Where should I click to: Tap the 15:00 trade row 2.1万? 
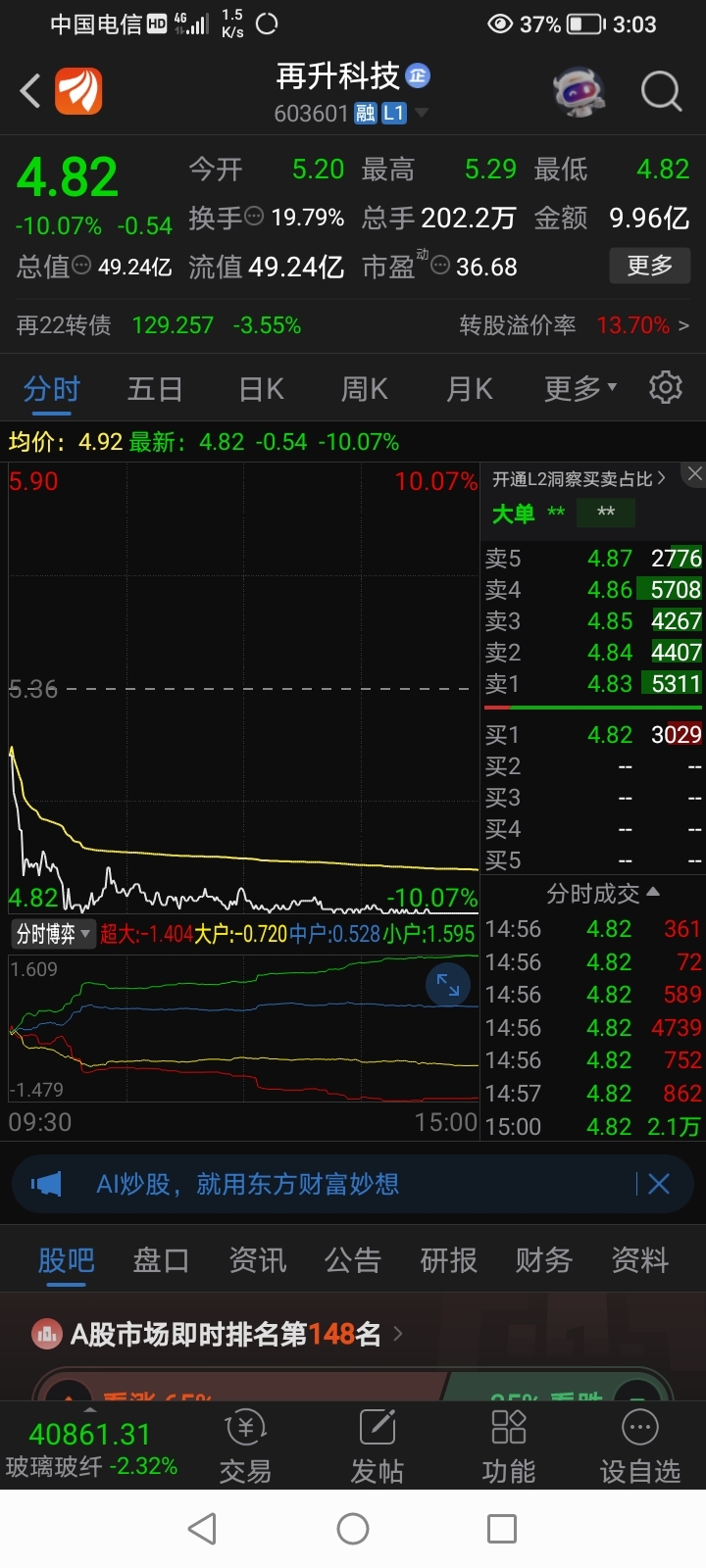[x=593, y=1126]
